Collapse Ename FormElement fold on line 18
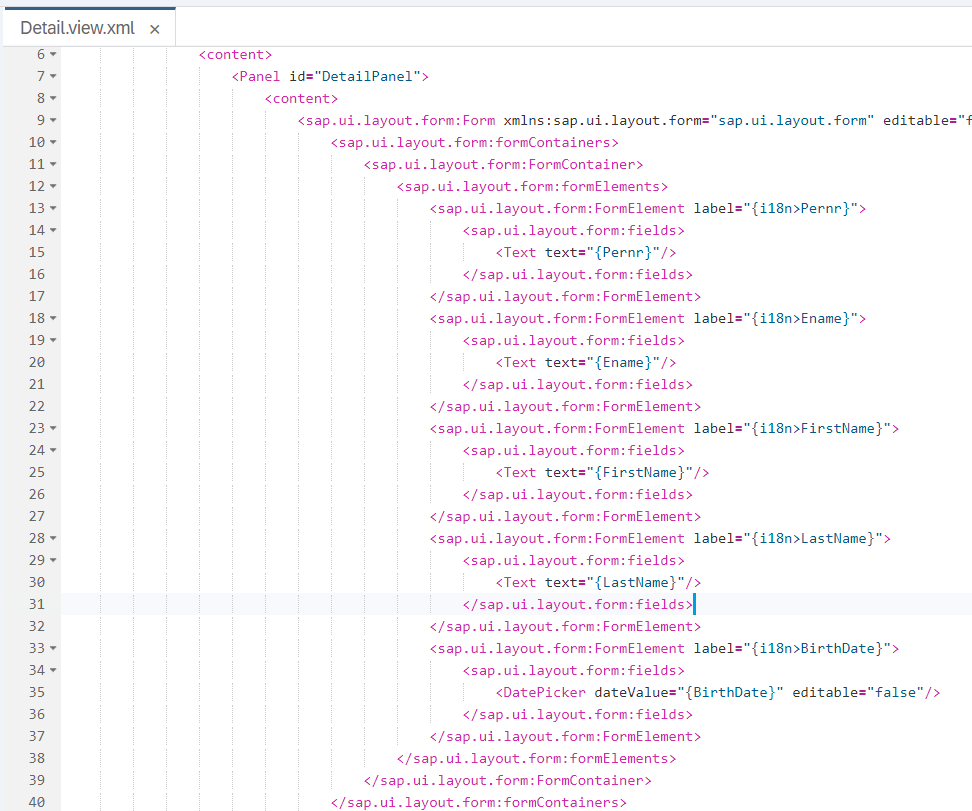 (x=53, y=319)
